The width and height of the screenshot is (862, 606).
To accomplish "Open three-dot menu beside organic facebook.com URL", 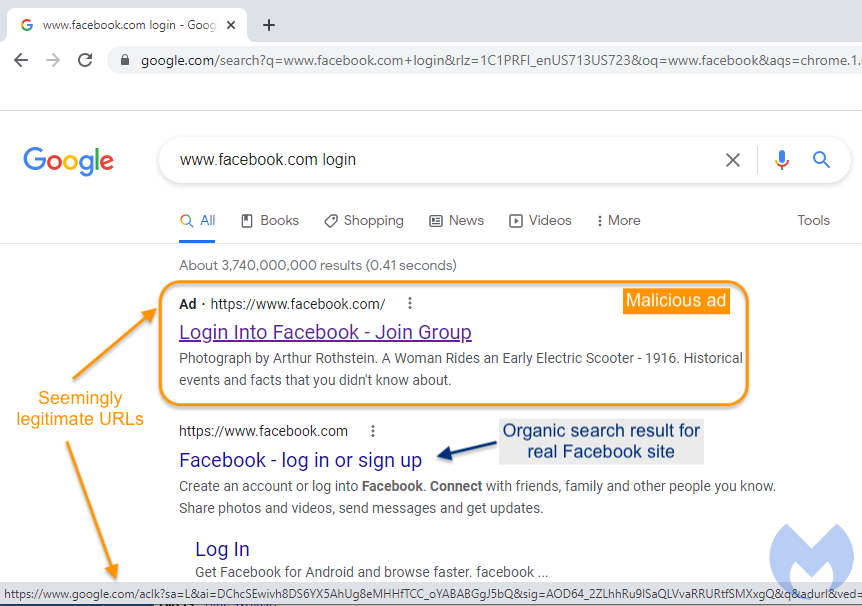I will [x=373, y=431].
